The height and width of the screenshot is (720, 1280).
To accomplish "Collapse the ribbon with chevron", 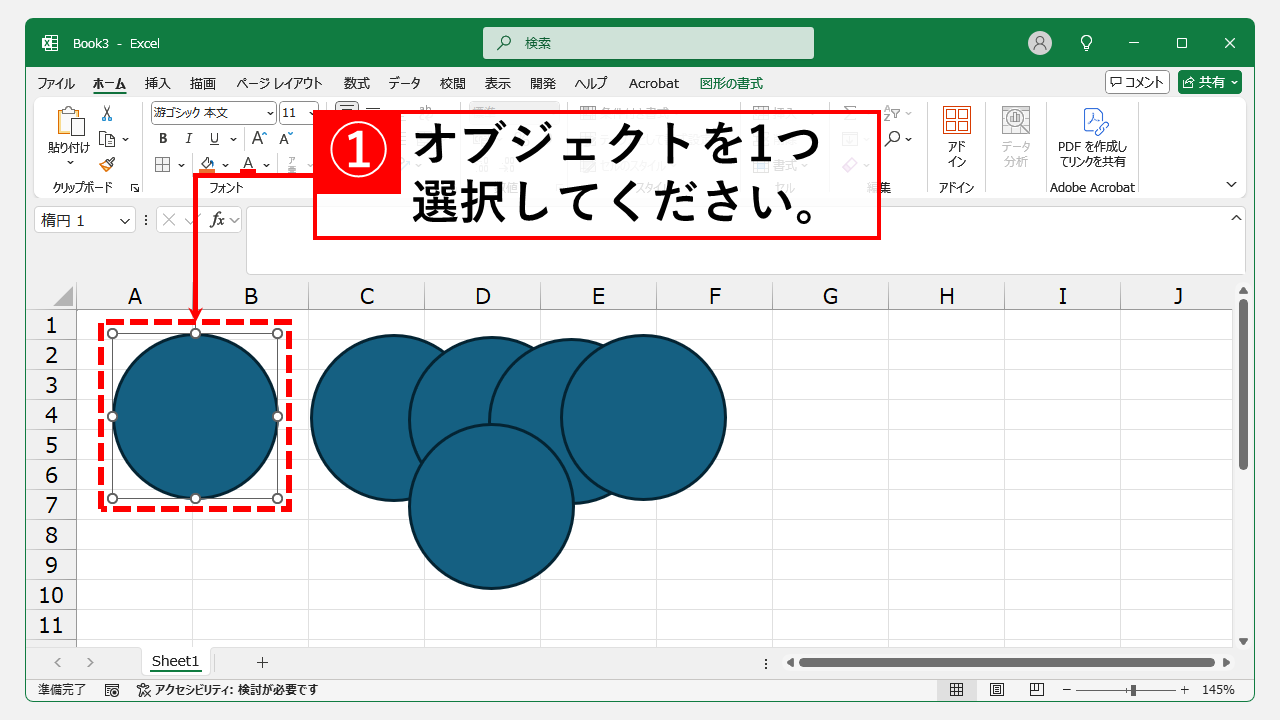I will (x=1232, y=184).
